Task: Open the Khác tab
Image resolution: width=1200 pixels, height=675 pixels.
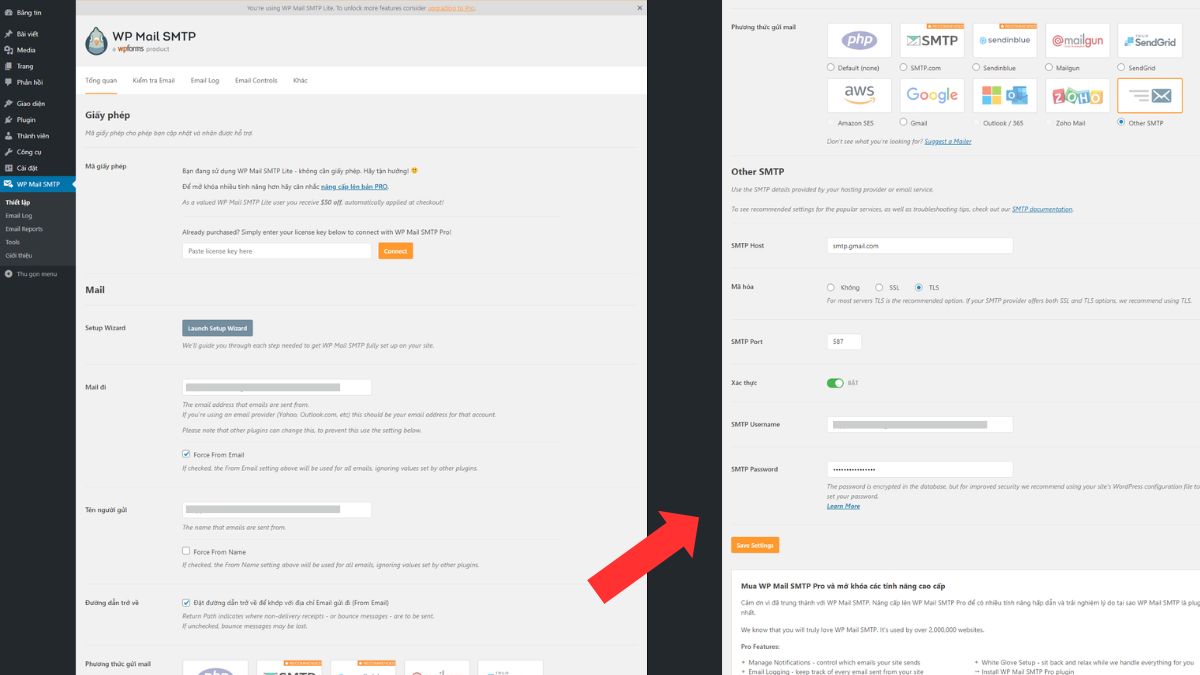Action: 300,80
